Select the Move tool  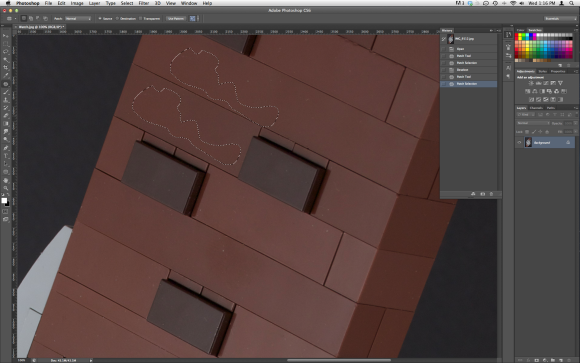click(x=6, y=36)
